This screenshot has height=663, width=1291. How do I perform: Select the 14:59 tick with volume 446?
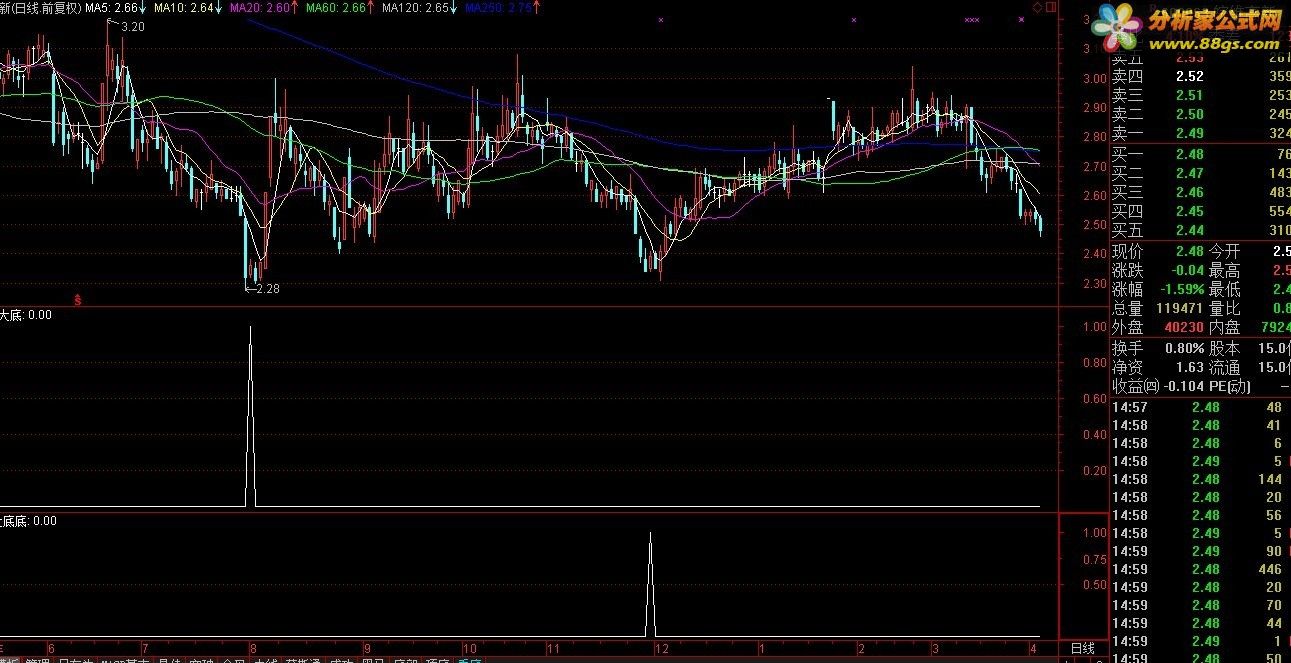click(x=1201, y=569)
